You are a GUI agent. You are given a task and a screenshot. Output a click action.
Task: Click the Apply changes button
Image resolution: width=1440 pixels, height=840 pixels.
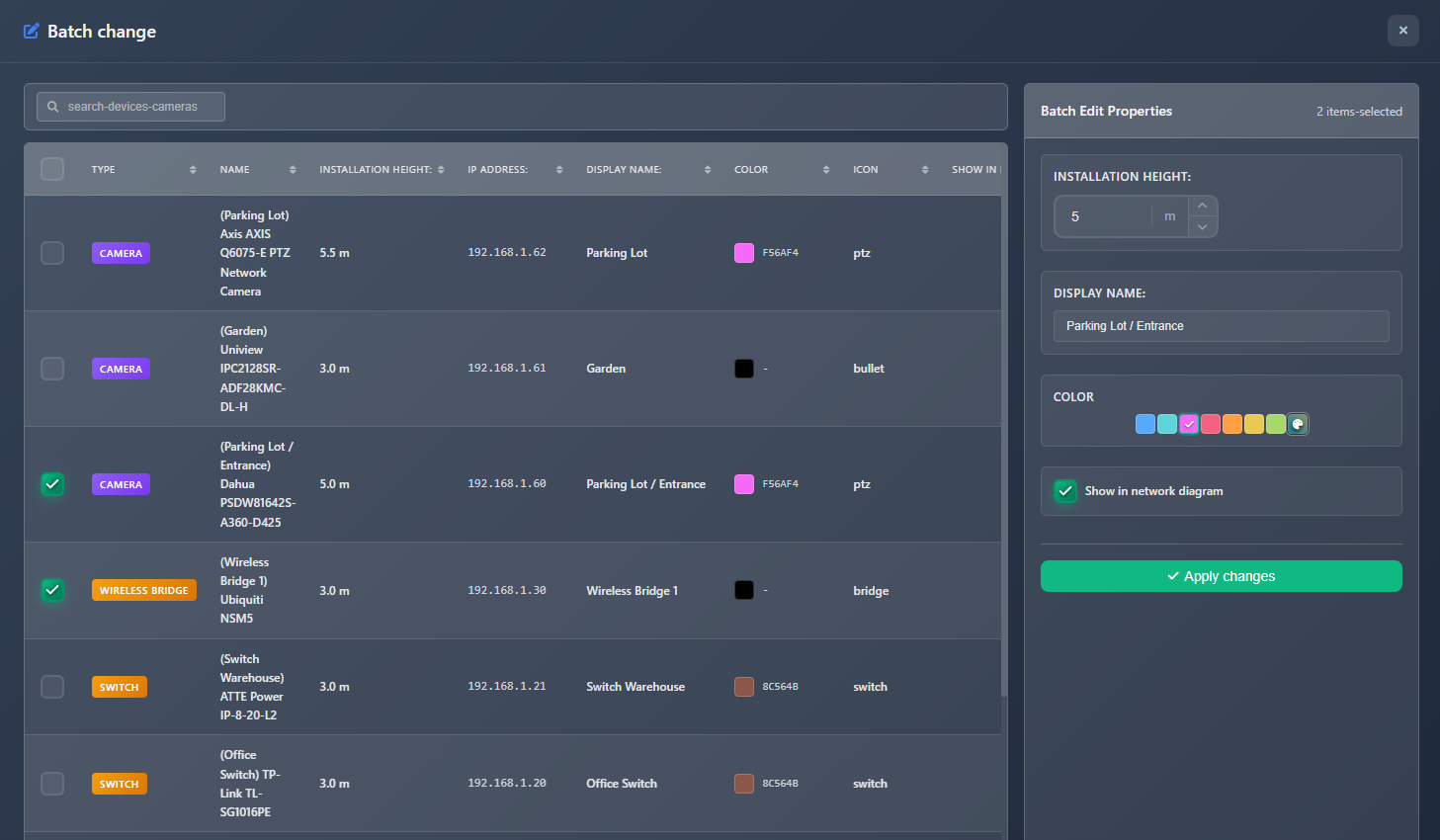click(x=1221, y=576)
